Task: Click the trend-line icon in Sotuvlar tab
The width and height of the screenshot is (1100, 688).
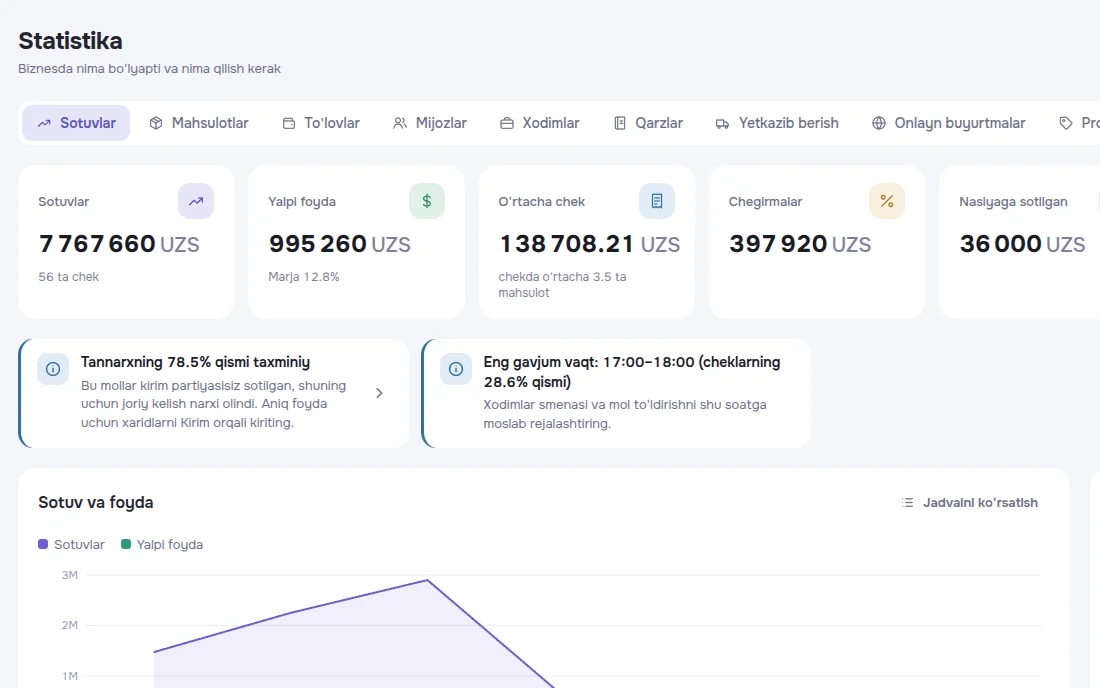Action: 44,123
